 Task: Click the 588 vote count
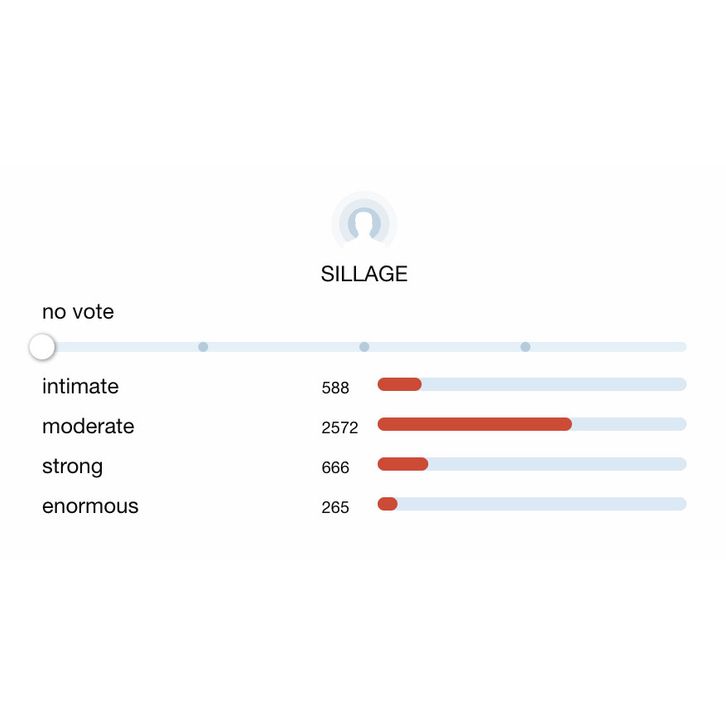pyautogui.click(x=335, y=388)
